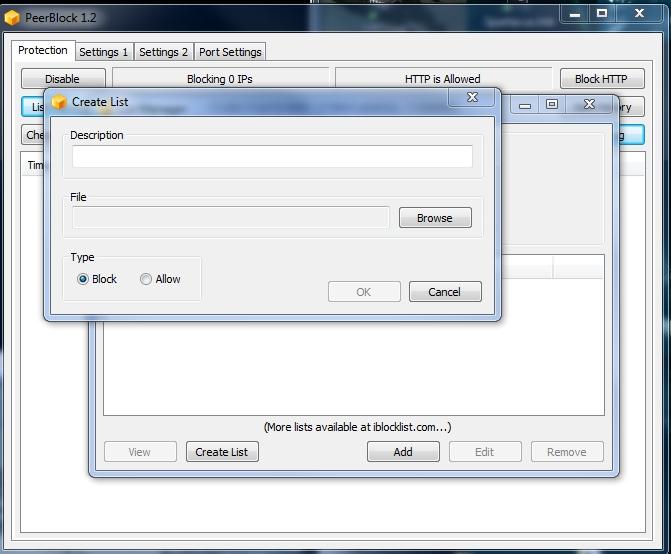671x554 pixels.
Task: Click the Disable protection button
Action: 63,79
